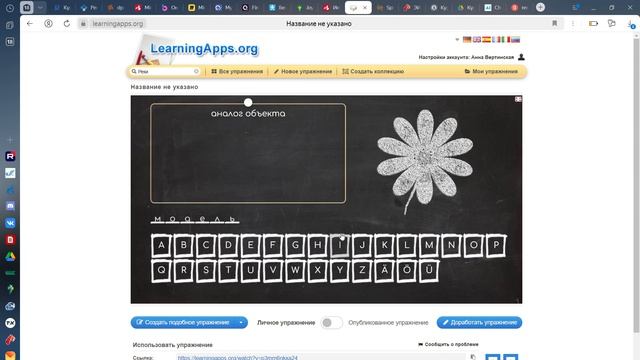
Task: Open the R icon in the sidebar
Action: point(10,156)
